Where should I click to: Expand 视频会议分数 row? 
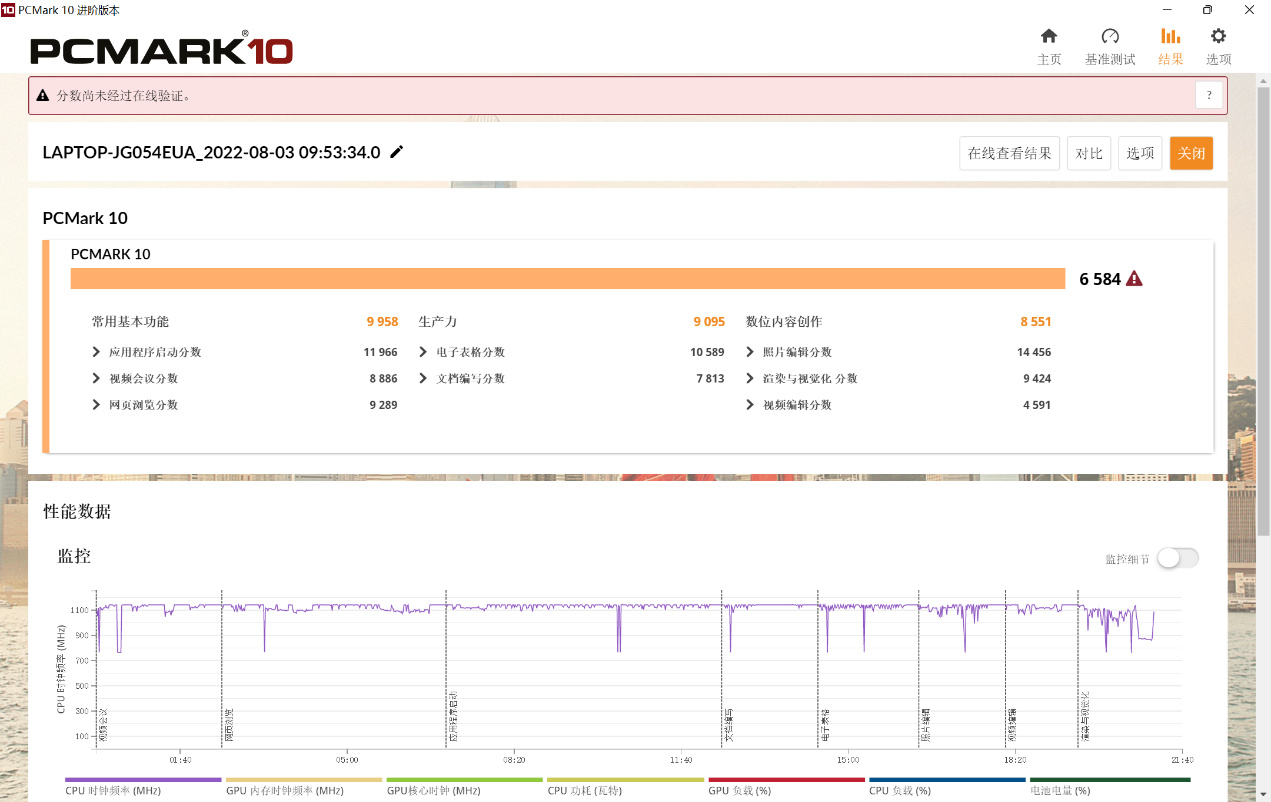coord(96,378)
